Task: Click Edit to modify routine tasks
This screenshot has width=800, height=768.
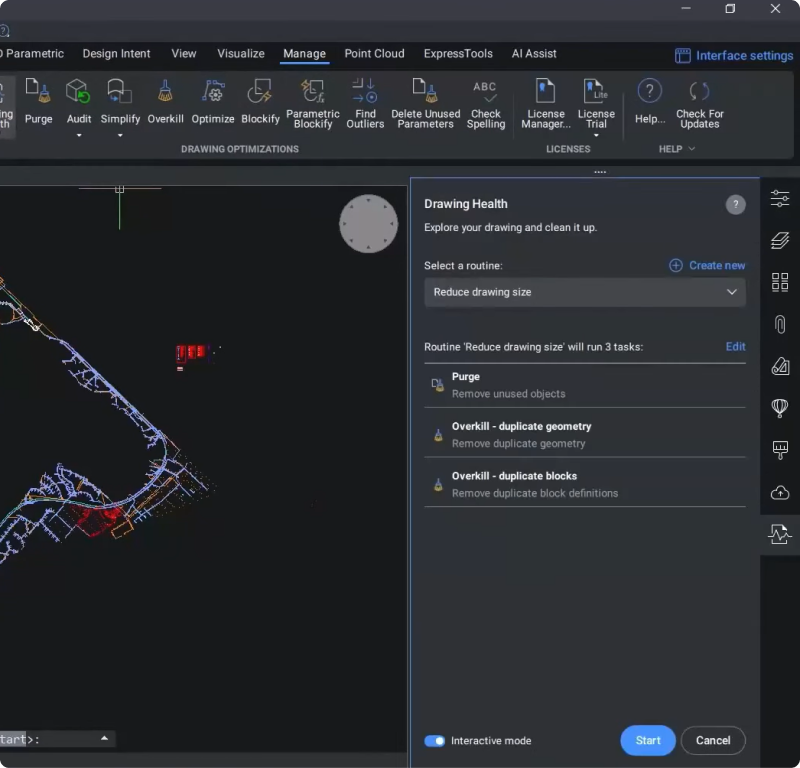Action: 735,347
